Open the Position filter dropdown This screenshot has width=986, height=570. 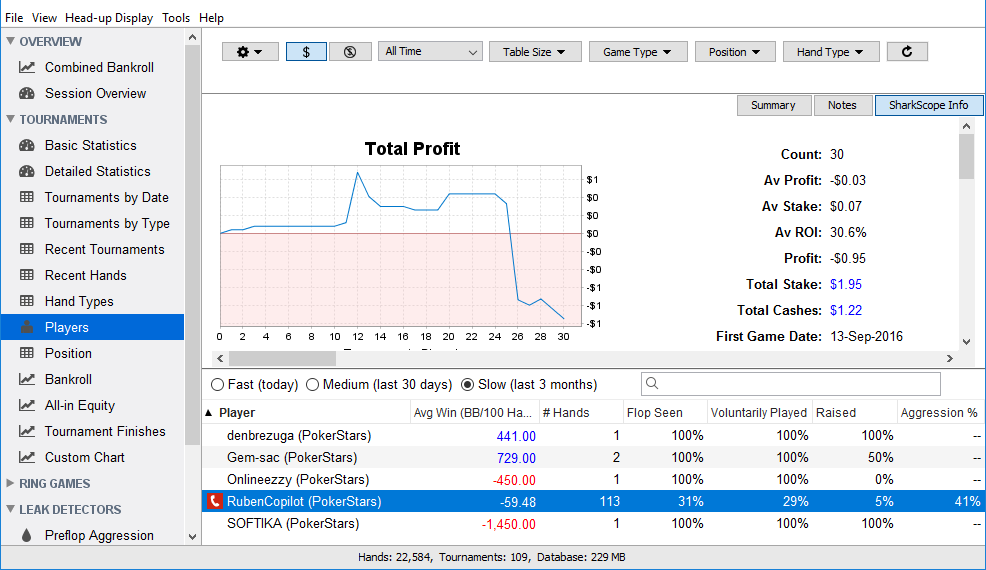[x=734, y=52]
